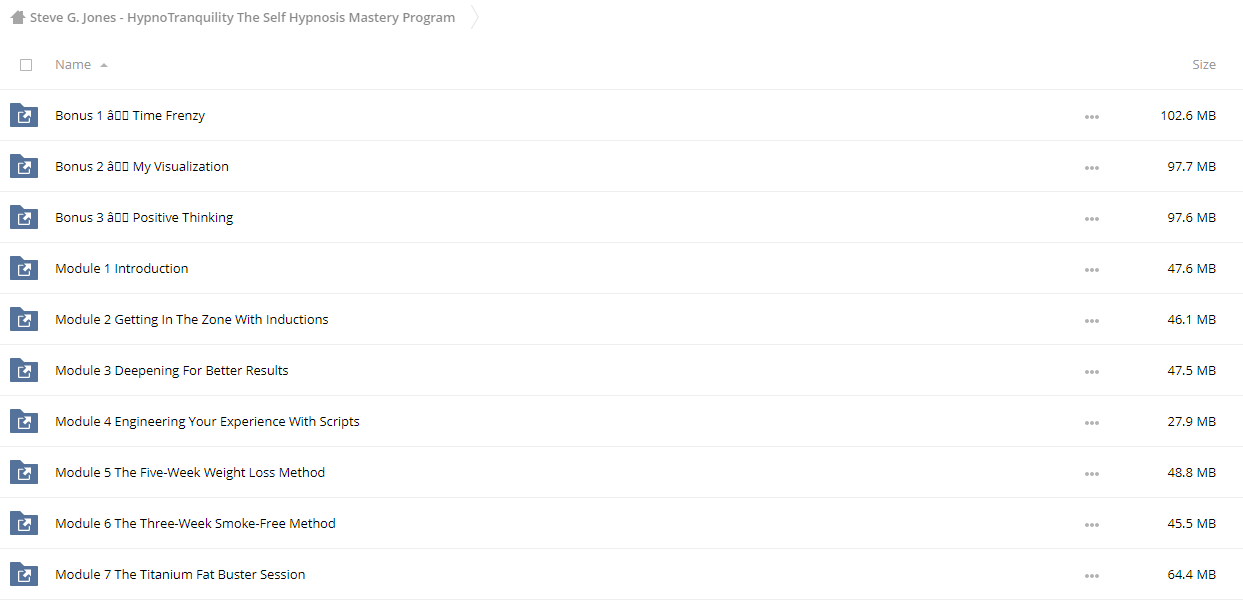
Task: Sort files by Name column header
Action: (x=73, y=64)
